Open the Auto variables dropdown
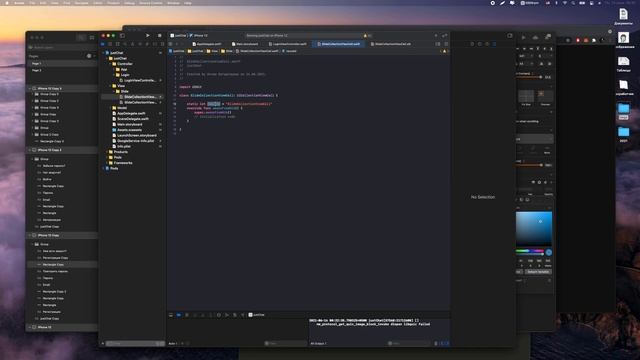The width and height of the screenshot is (640, 360). pyautogui.click(x=174, y=344)
